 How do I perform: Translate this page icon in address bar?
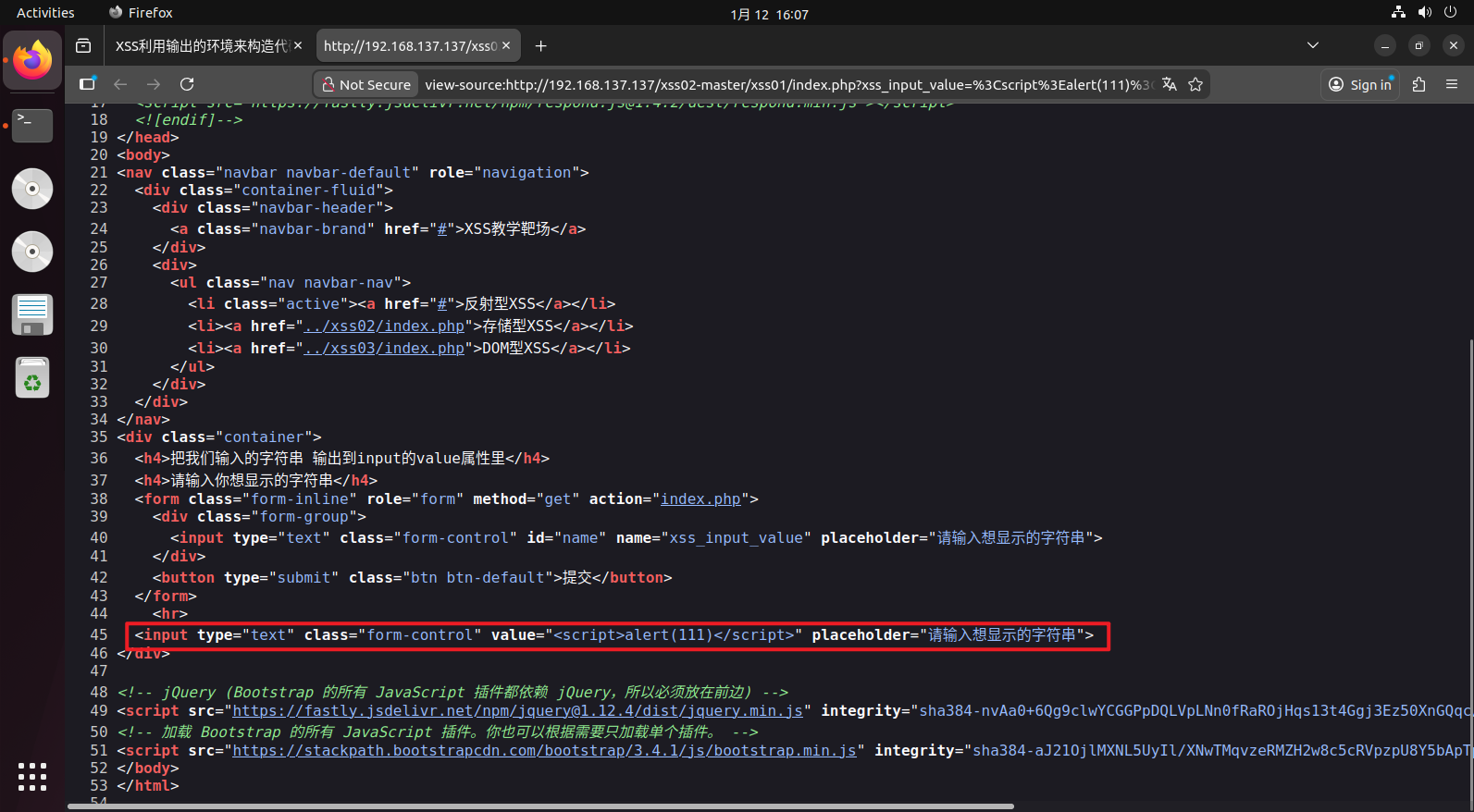pyautogui.click(x=1170, y=84)
